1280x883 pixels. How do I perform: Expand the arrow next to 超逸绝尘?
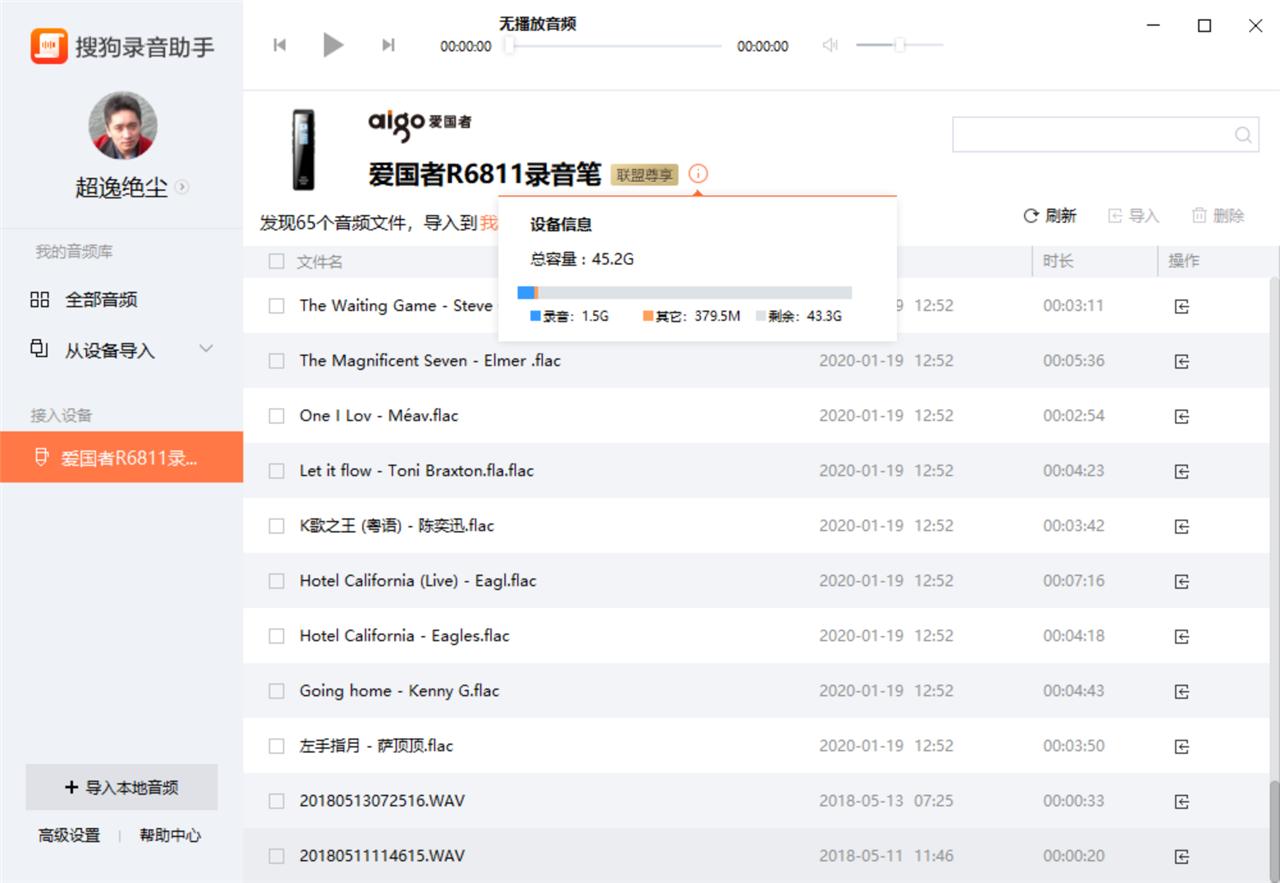184,187
